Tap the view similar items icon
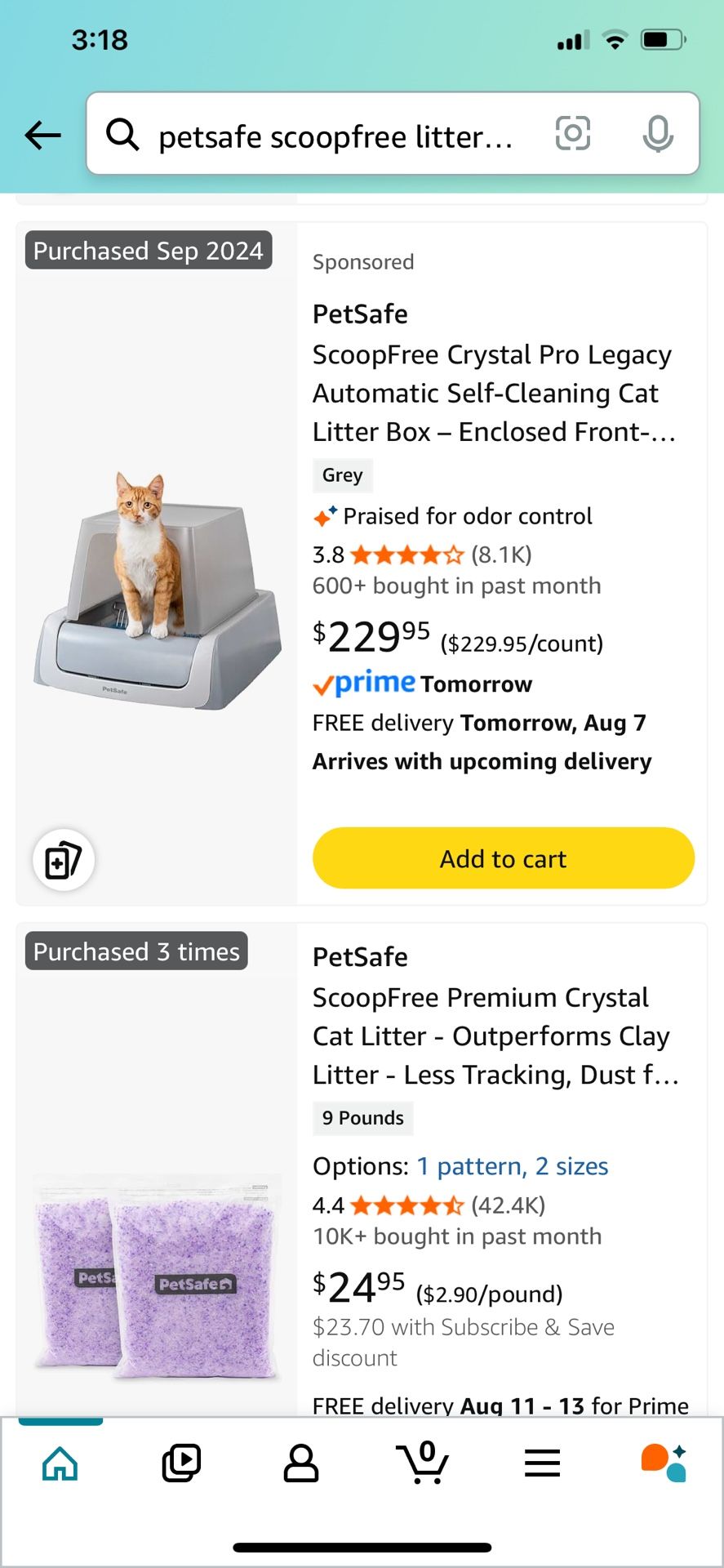 coord(63,860)
